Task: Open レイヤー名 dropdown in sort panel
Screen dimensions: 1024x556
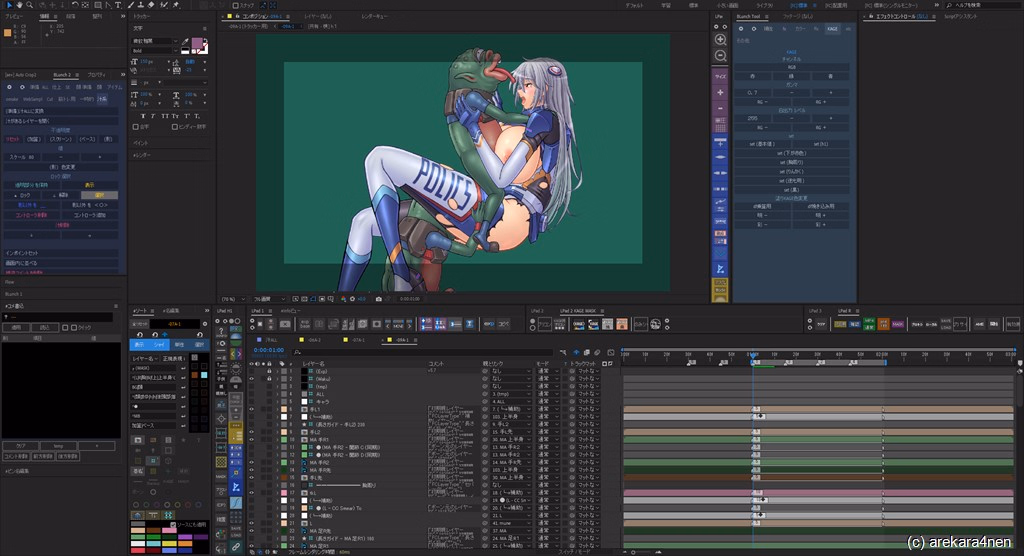Action: point(145,359)
